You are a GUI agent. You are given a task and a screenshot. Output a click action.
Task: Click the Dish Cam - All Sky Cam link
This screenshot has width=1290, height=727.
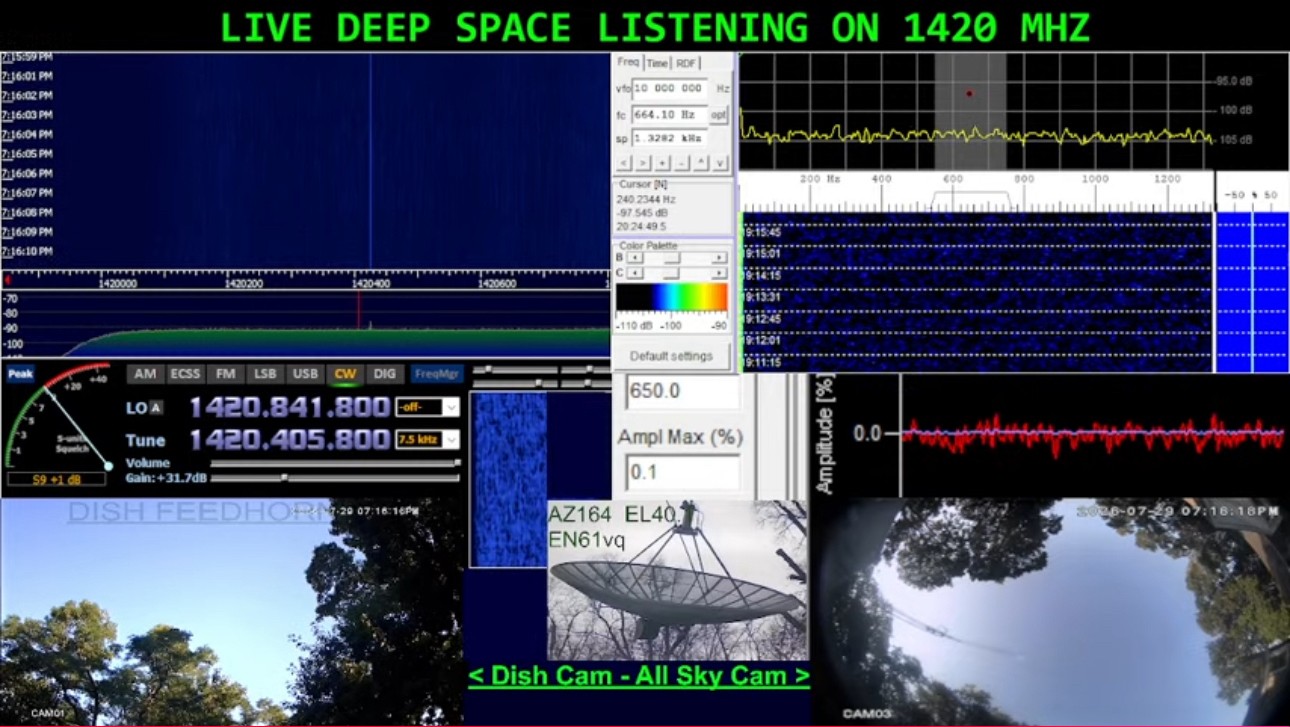[x=639, y=676]
